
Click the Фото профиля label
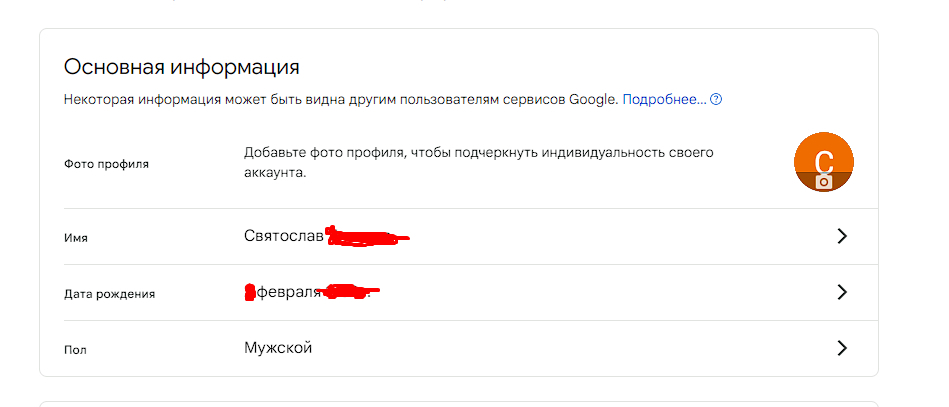(x=106, y=164)
